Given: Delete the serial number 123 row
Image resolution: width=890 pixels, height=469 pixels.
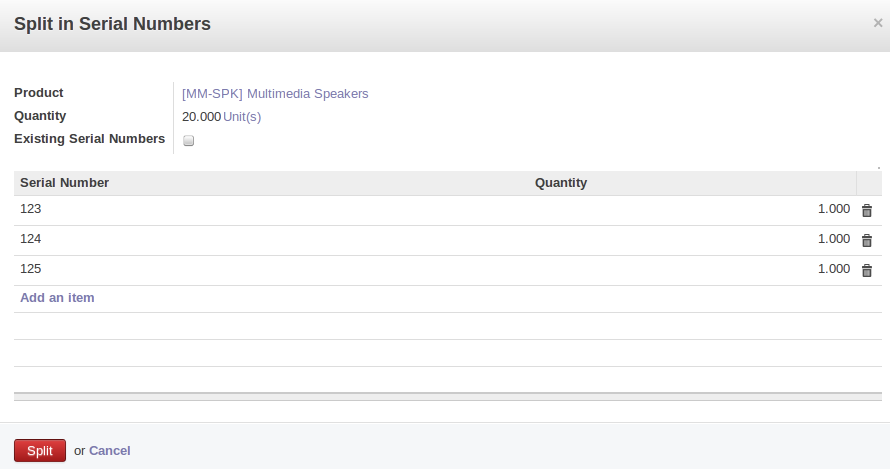Looking at the screenshot, I should point(867,211).
